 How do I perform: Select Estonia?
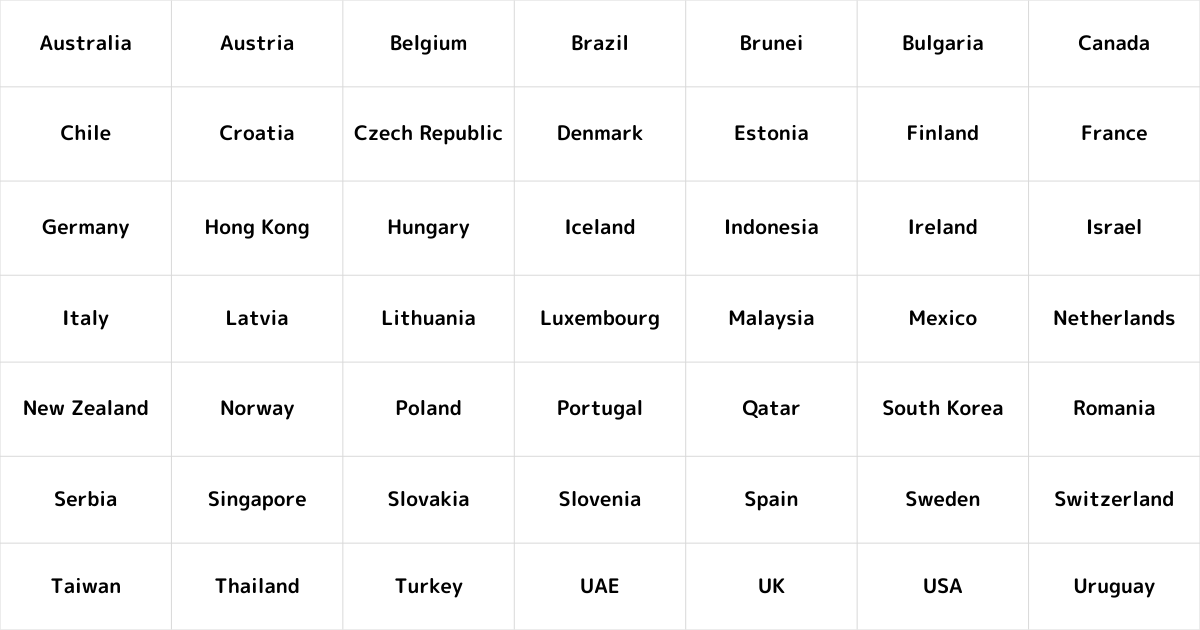click(x=771, y=133)
